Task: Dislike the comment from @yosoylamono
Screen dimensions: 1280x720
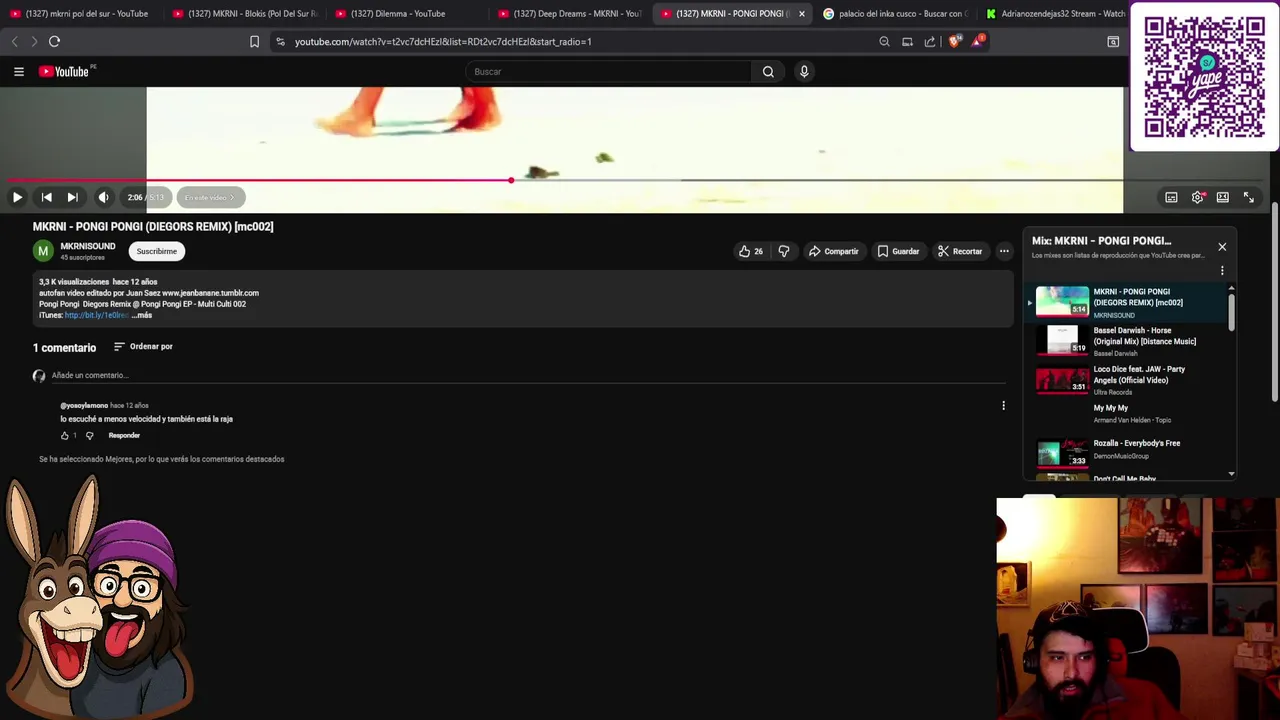Action: point(89,436)
